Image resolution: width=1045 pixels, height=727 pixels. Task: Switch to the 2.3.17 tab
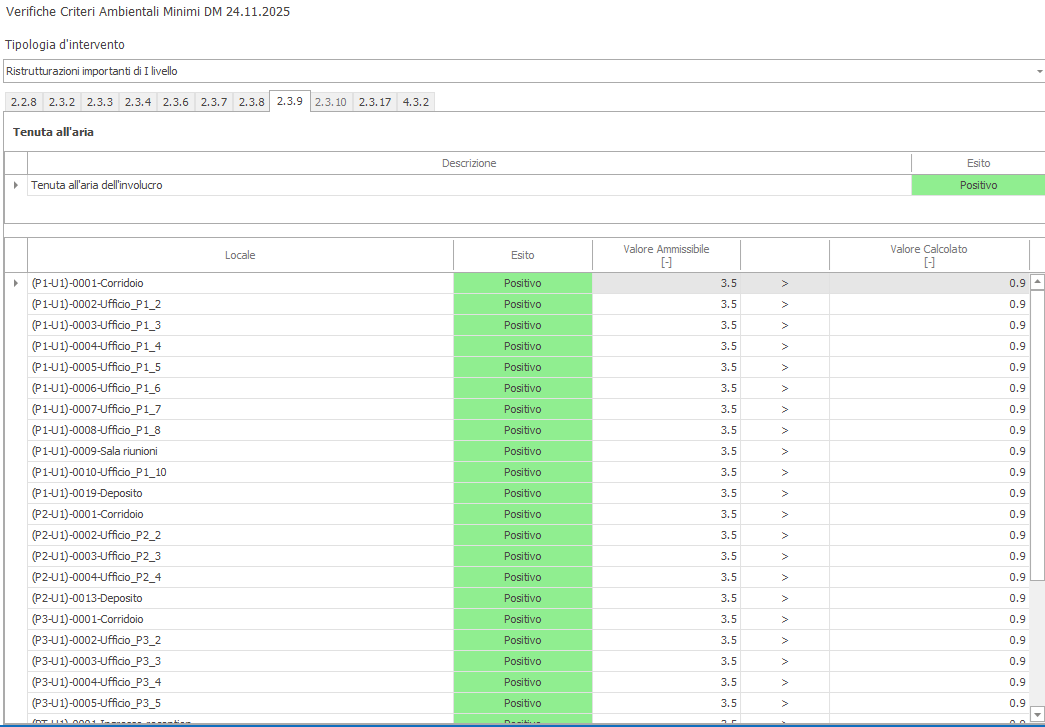(375, 102)
